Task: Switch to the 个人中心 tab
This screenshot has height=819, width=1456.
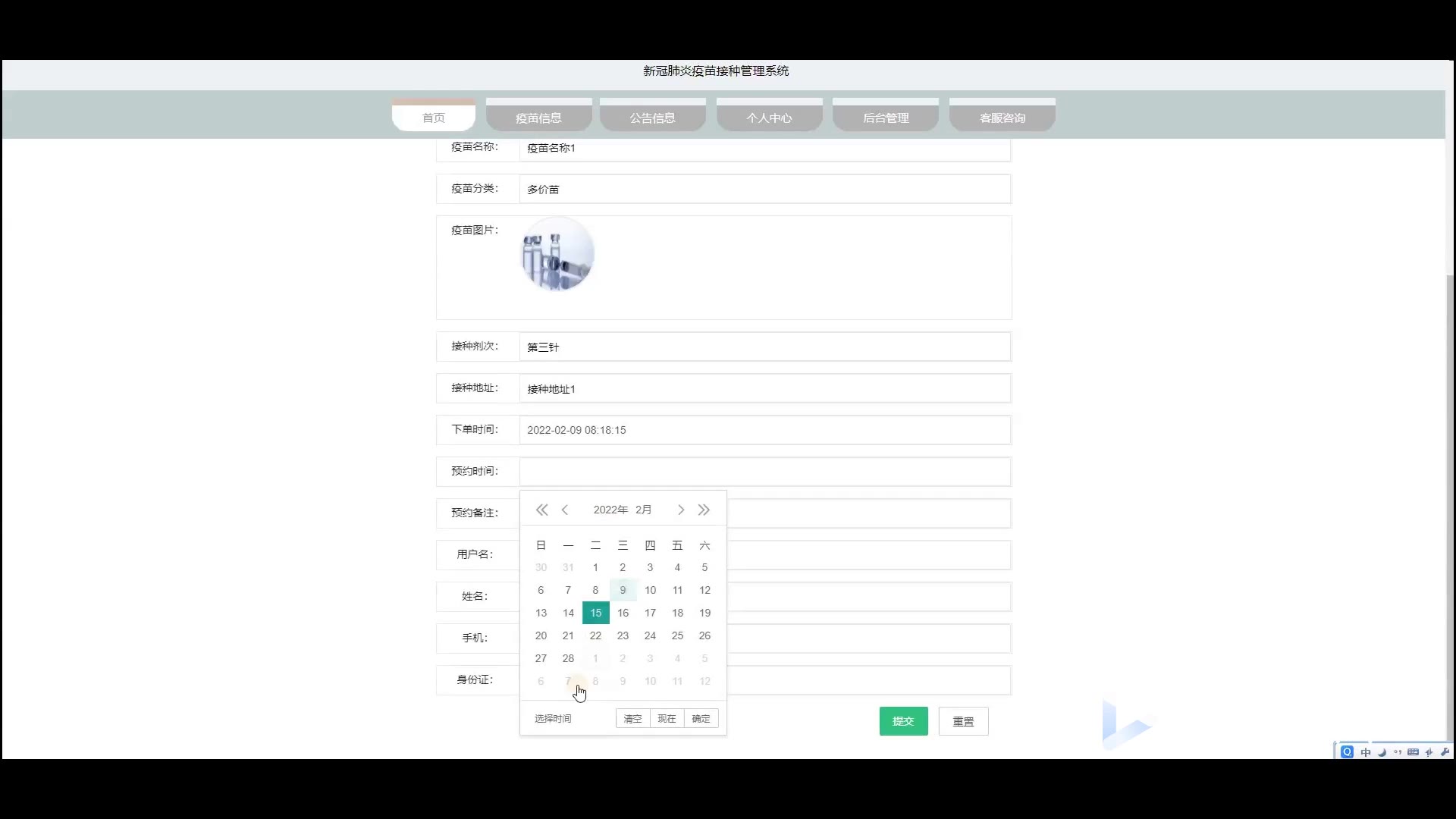Action: pyautogui.click(x=769, y=118)
